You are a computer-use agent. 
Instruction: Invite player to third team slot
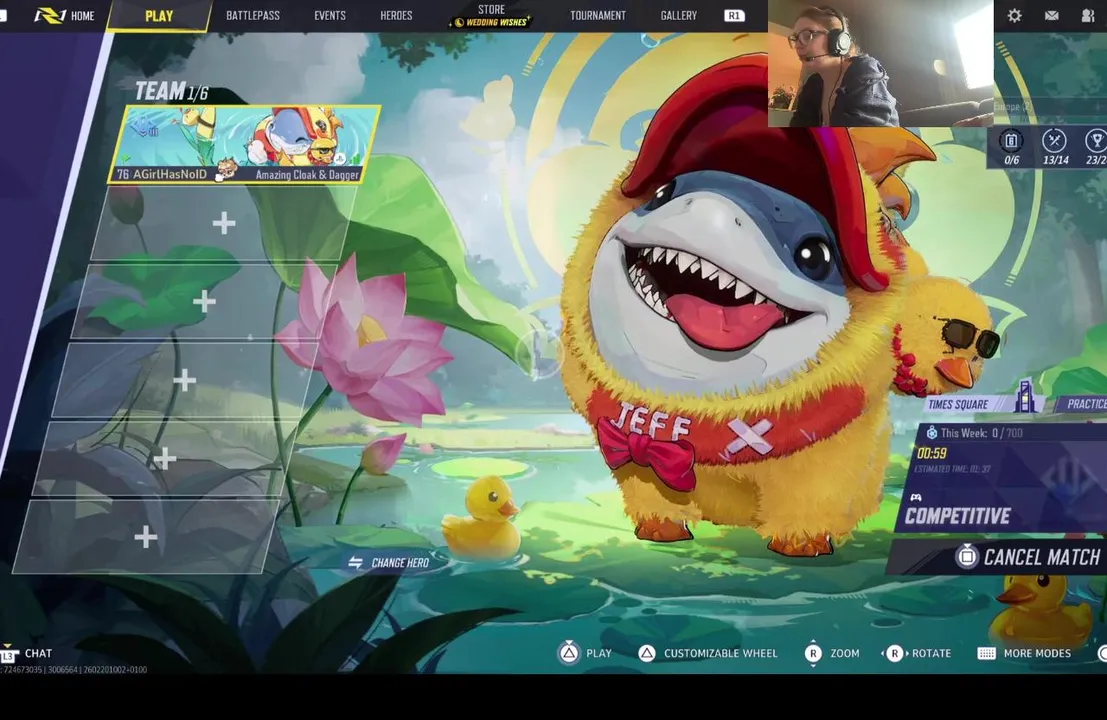[204, 302]
